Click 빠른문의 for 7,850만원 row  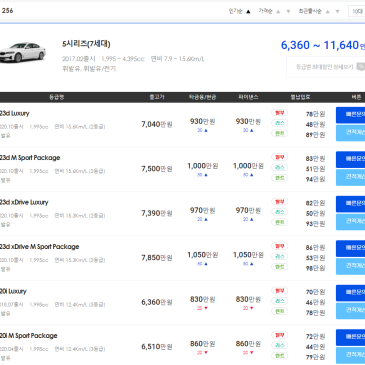tap(350, 248)
